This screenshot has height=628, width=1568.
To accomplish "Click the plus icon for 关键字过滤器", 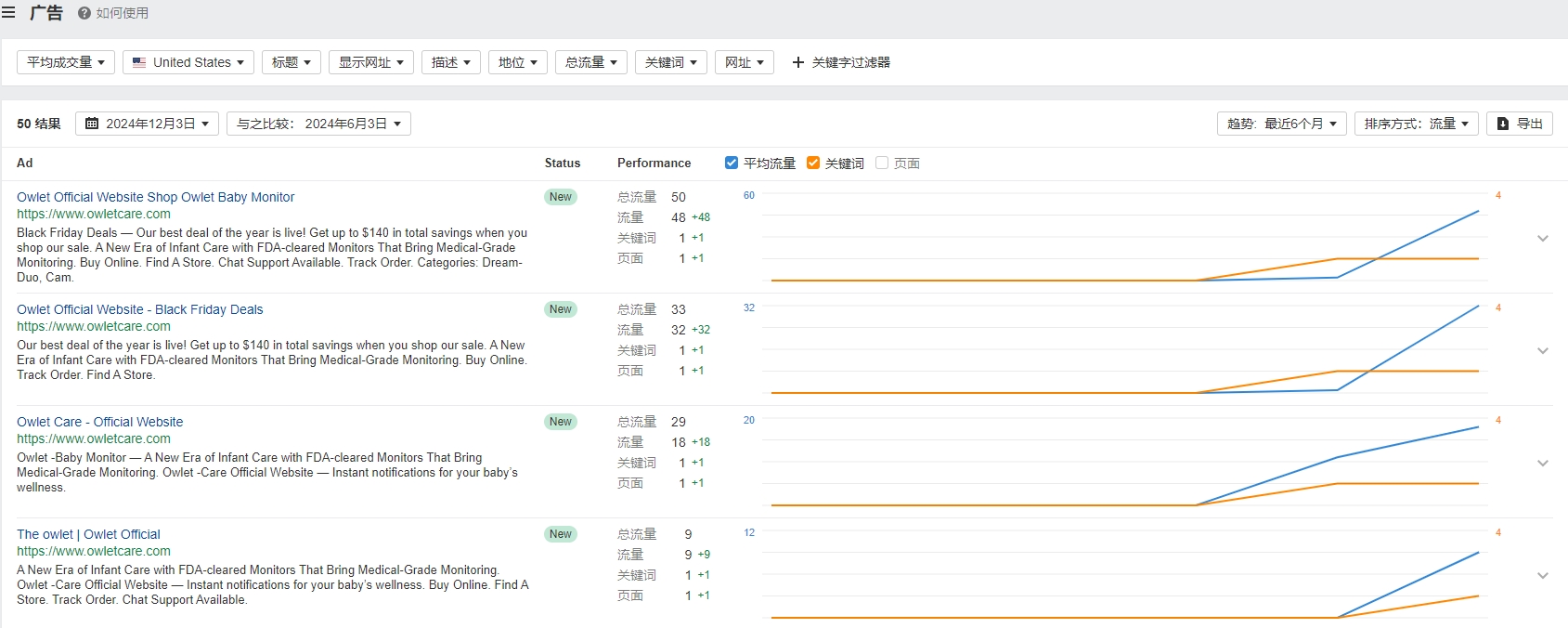I will click(x=797, y=62).
